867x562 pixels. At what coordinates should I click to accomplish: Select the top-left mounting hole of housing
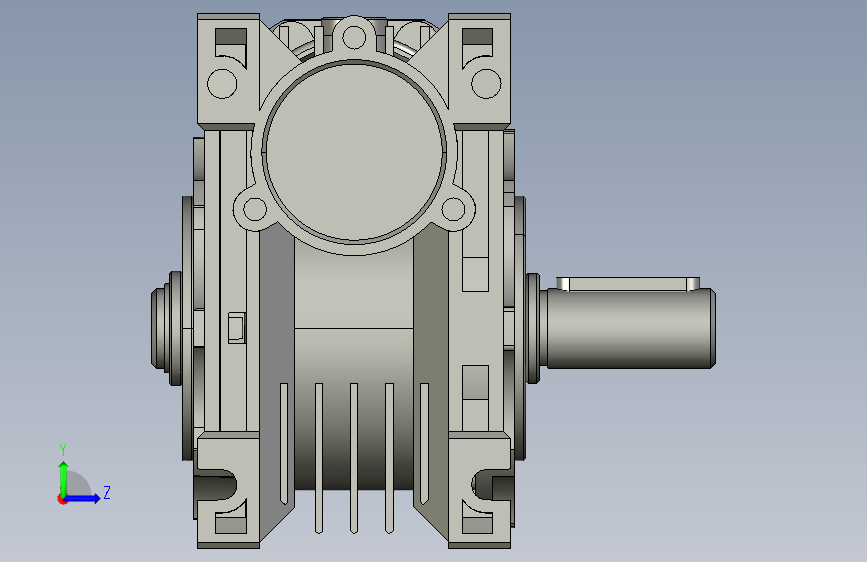pyautogui.click(x=222, y=84)
